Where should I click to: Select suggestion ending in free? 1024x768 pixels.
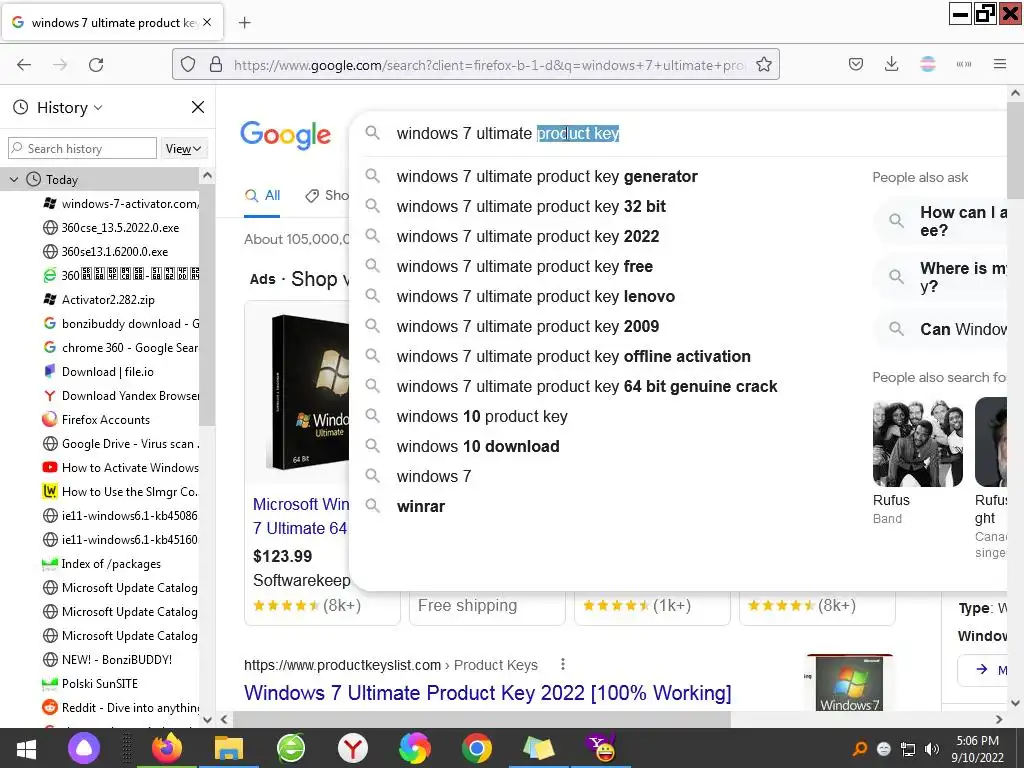pos(524,266)
